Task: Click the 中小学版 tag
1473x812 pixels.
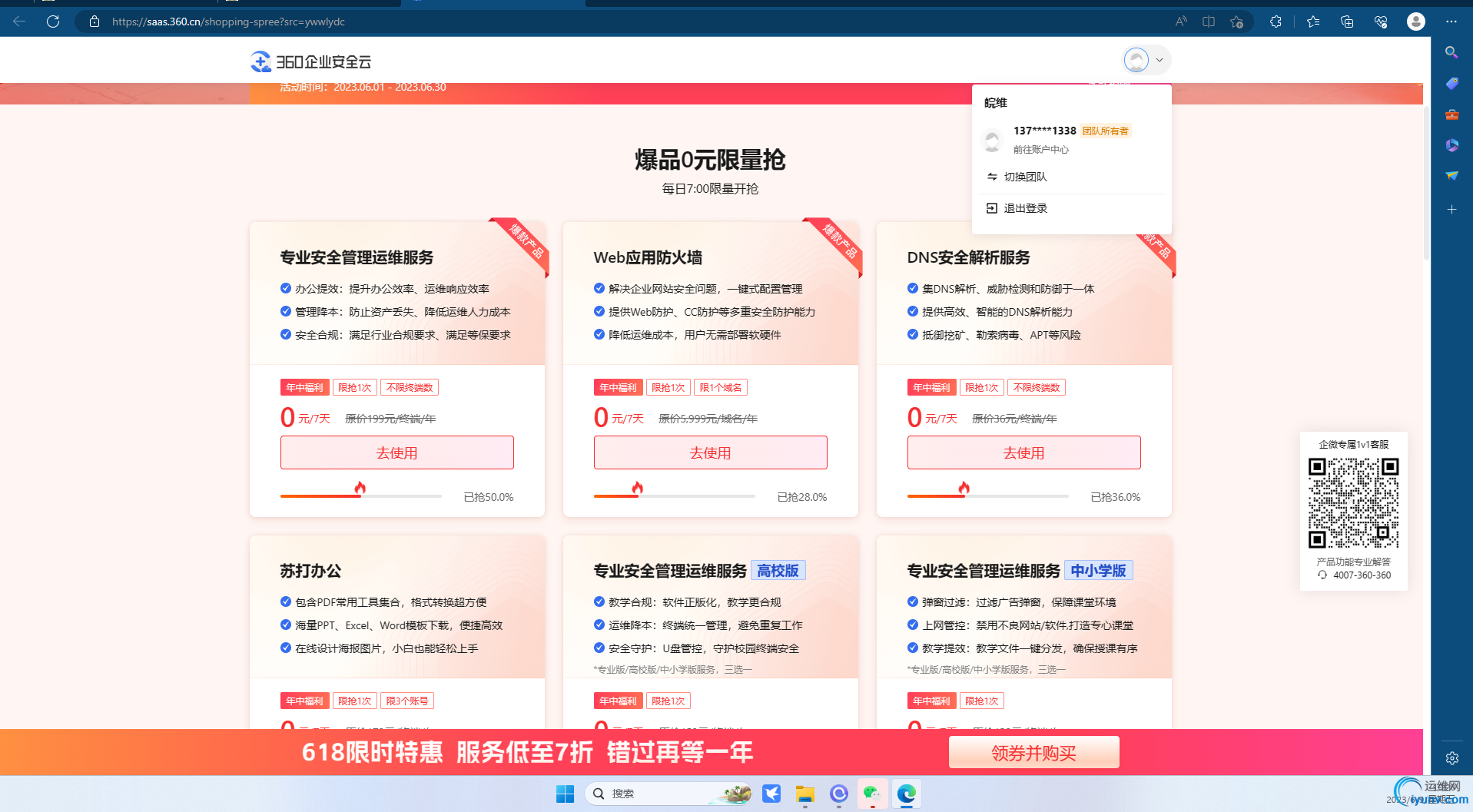Action: [x=1098, y=571]
